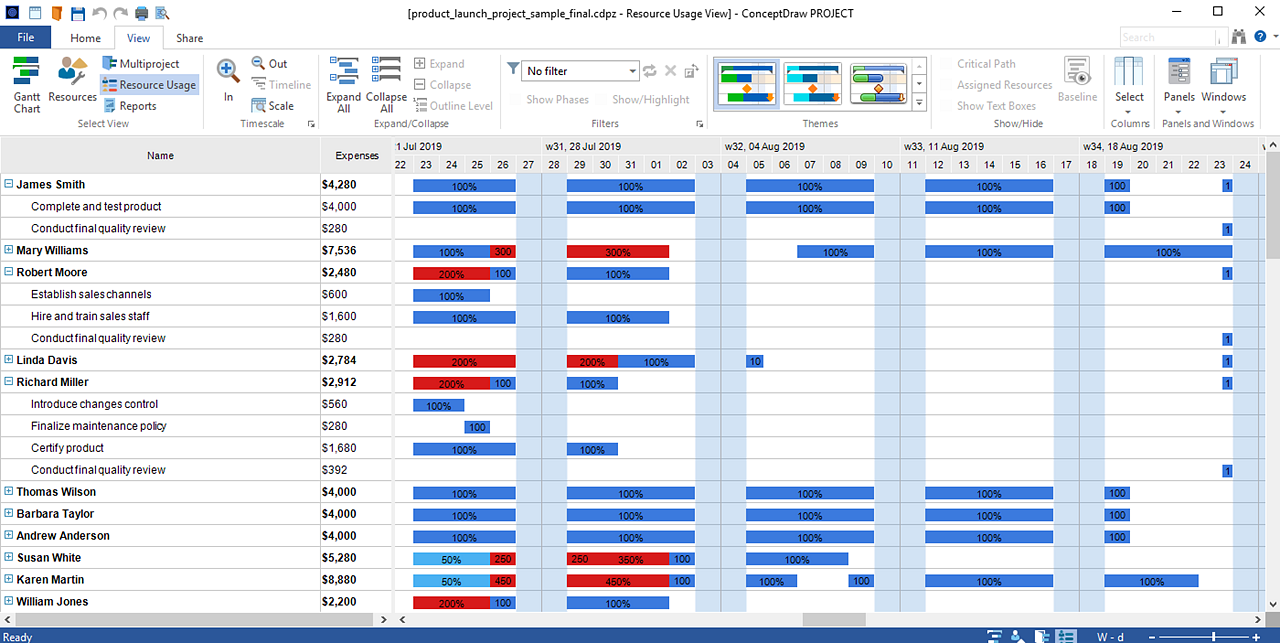
Task: Click the Redo arrow in quick access toolbar
Action: pyautogui.click(x=120, y=13)
